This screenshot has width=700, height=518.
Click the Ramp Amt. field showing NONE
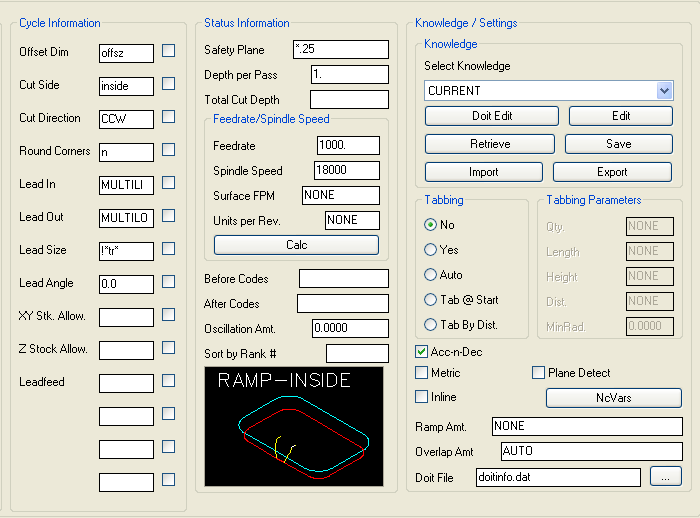[588, 426]
